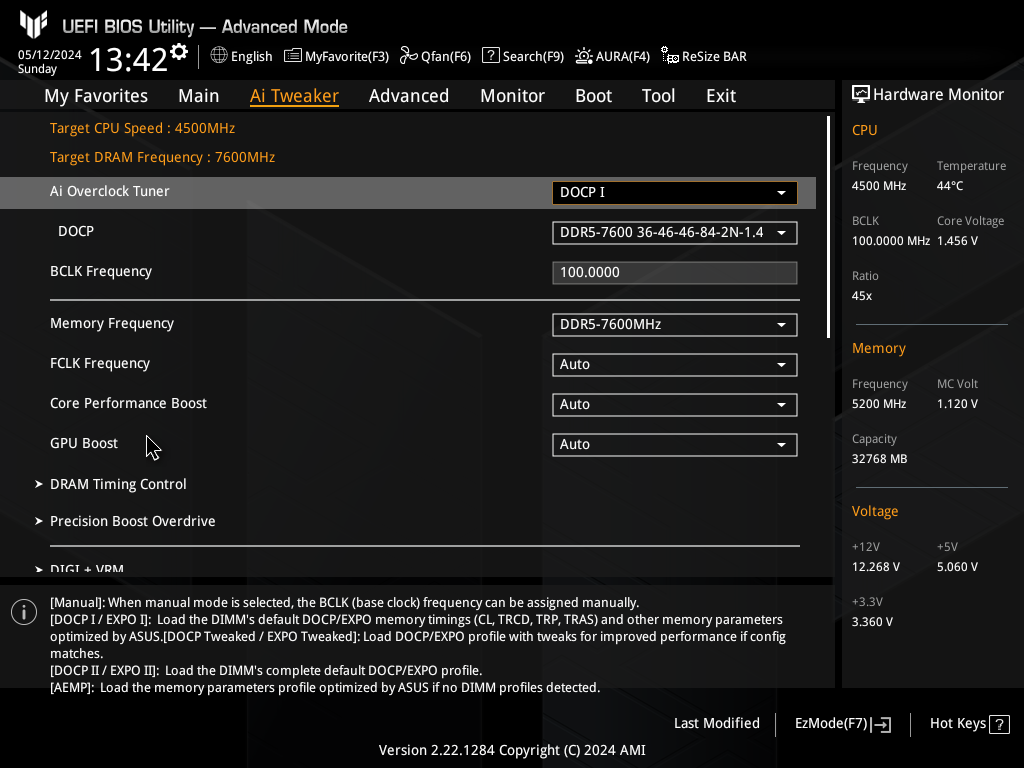The height and width of the screenshot is (768, 1024).
Task: Click the 32768 MB capacity value
Action: coord(879,459)
